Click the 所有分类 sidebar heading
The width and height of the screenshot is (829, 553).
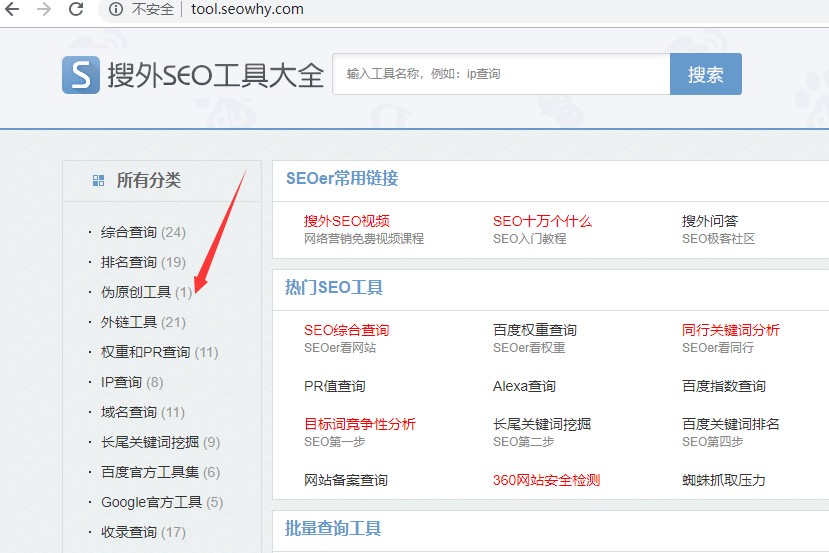[x=149, y=180]
